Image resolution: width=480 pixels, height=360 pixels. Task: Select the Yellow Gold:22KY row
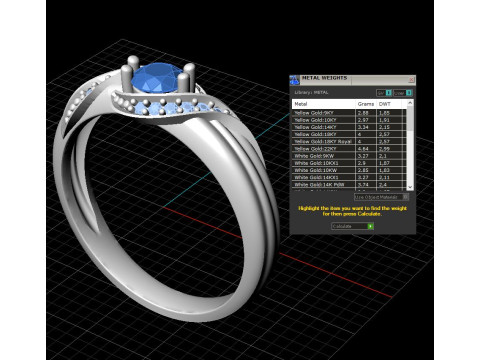click(x=349, y=149)
